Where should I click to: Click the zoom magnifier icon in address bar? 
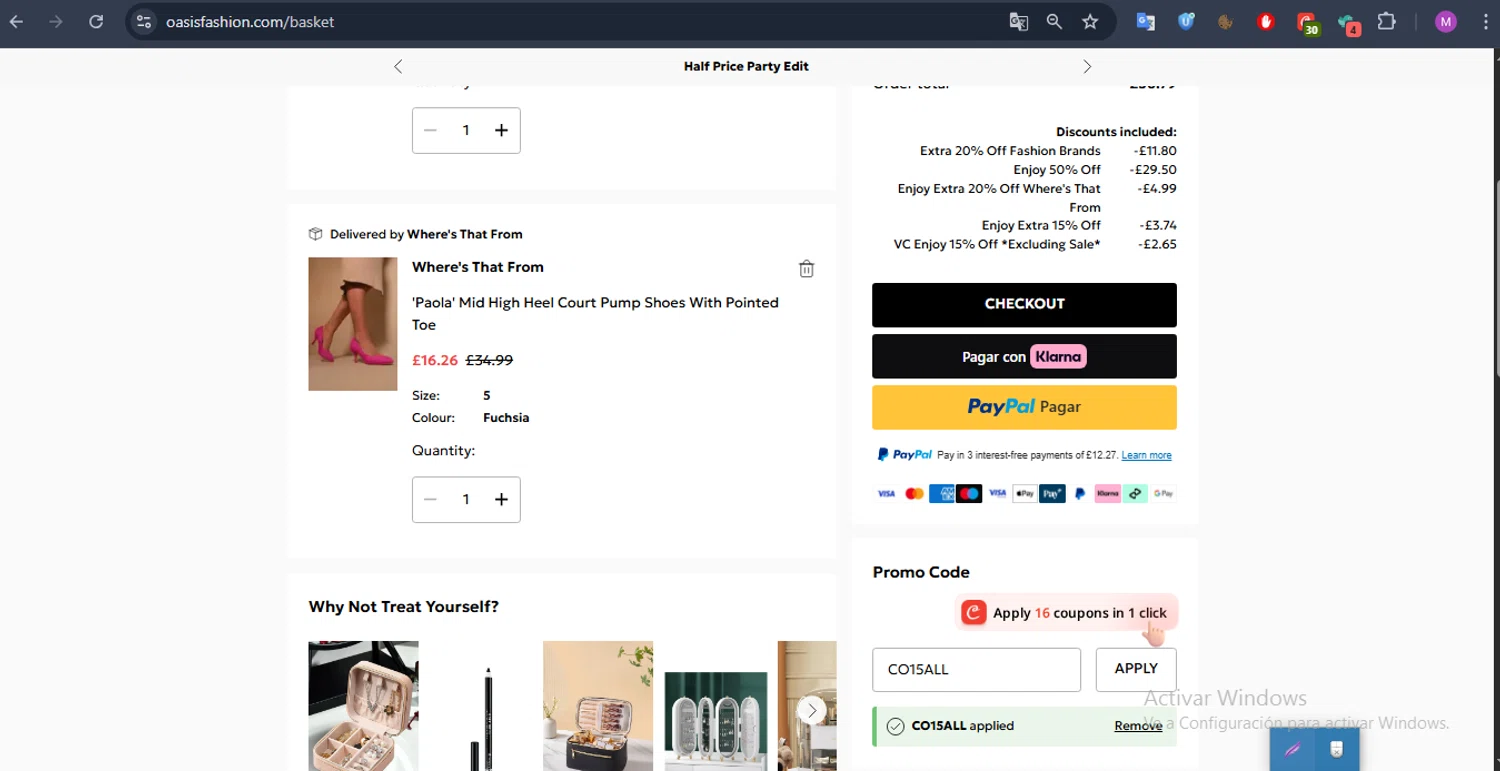1054,21
